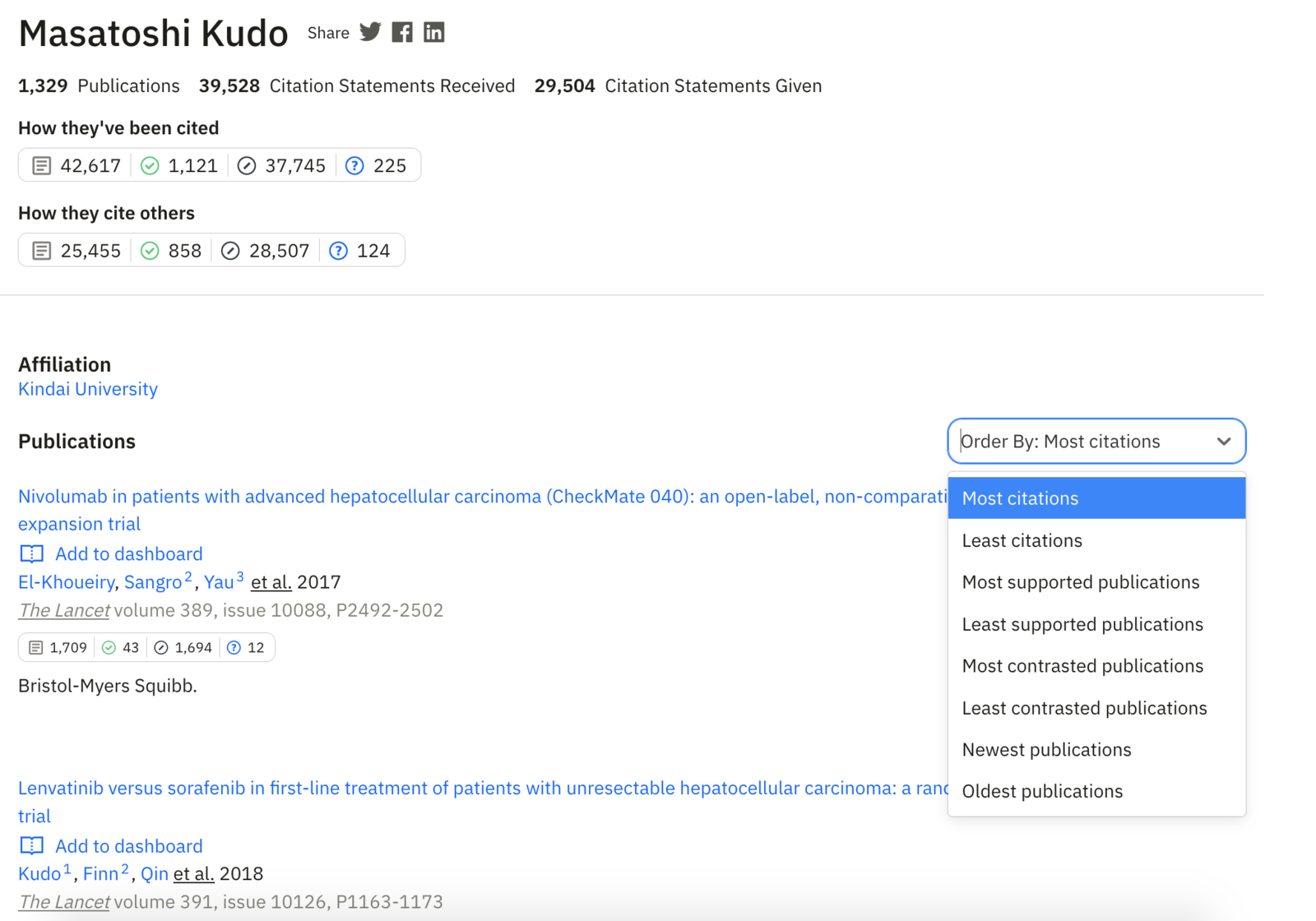1316x921 pixels.
Task: Click mentioning icon showing 28,507
Action: pyautogui.click(x=231, y=251)
